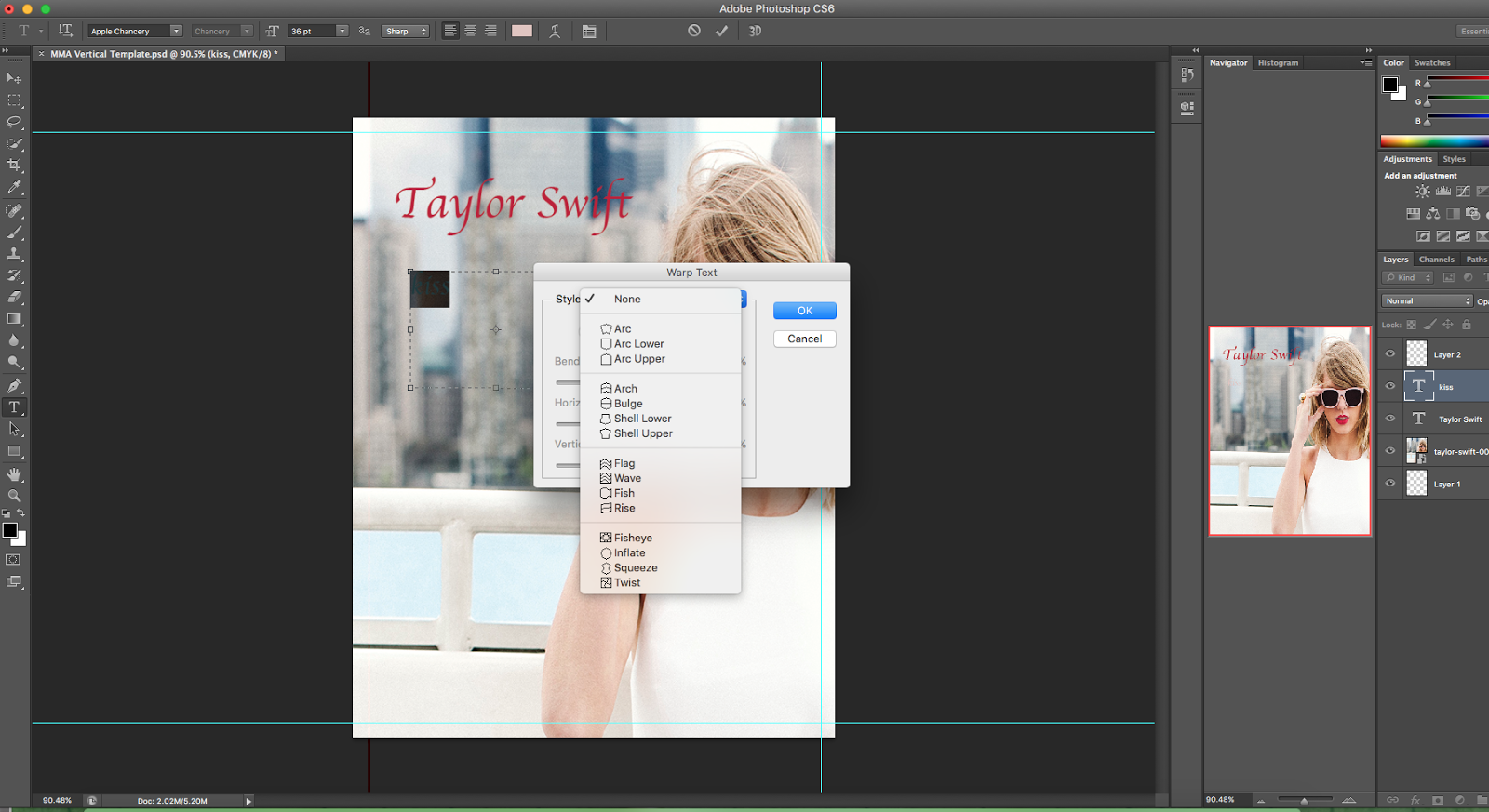Viewport: 1489px width, 812px height.
Task: Open the Normal blend mode dropdown
Action: (1428, 300)
